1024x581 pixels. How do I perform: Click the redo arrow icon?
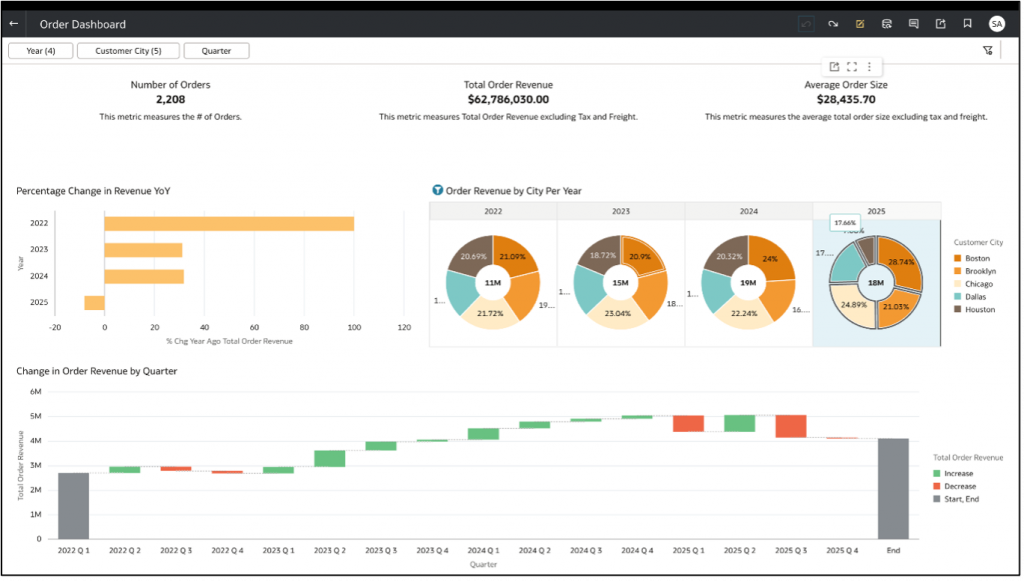pyautogui.click(x=833, y=24)
